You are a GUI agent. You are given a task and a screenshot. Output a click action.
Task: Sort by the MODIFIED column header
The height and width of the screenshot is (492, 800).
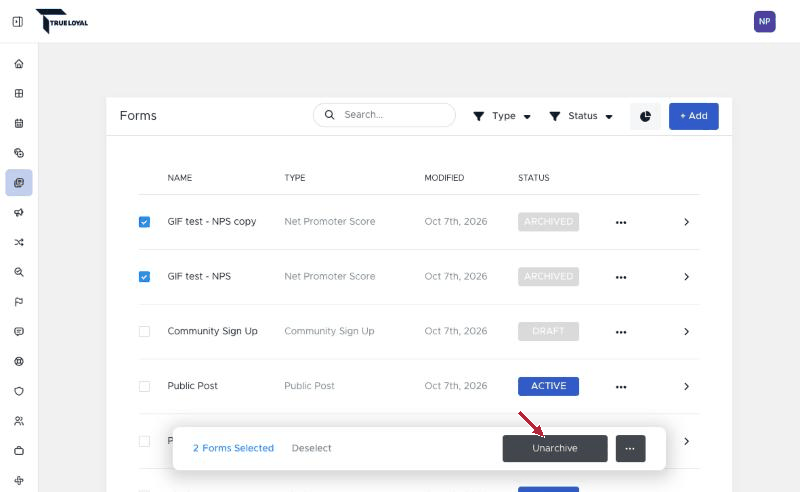click(444, 178)
